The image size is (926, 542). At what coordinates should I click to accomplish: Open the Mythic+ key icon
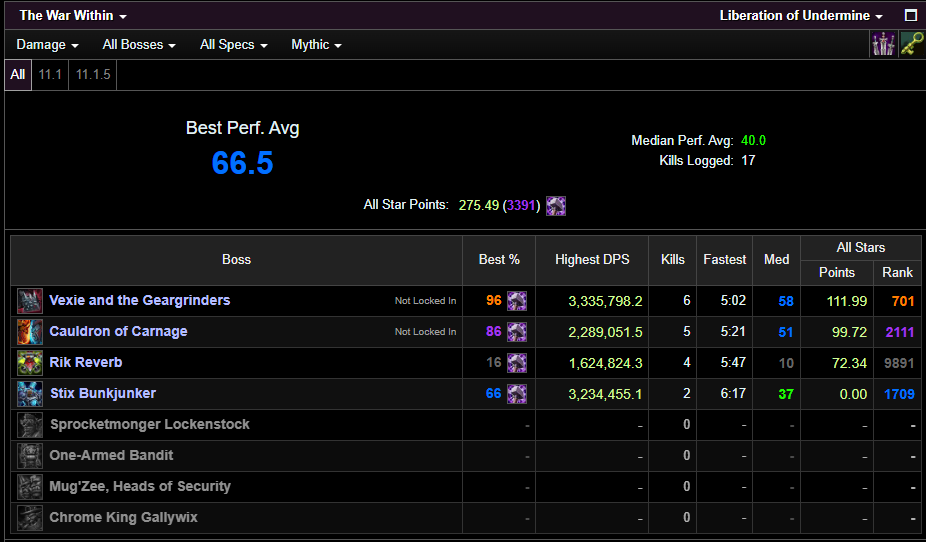coord(912,44)
